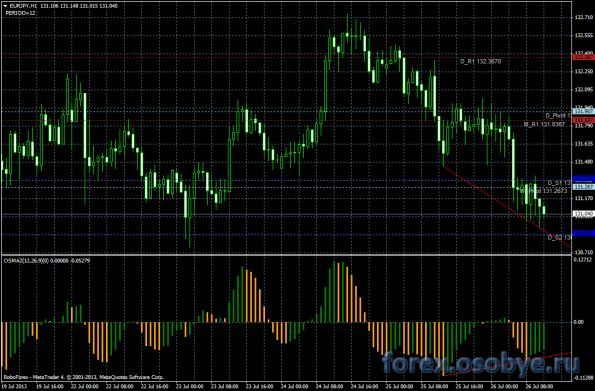
Task: Click the red 132.367 price marker
Action: (584, 57)
